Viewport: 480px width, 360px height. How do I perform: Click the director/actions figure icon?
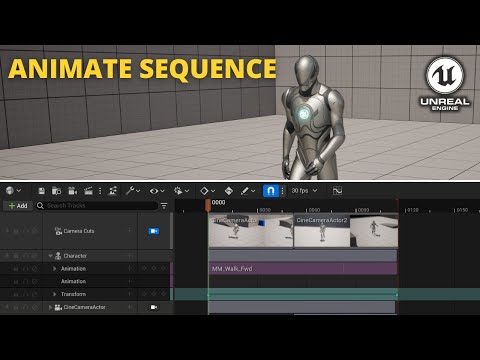click(x=113, y=191)
